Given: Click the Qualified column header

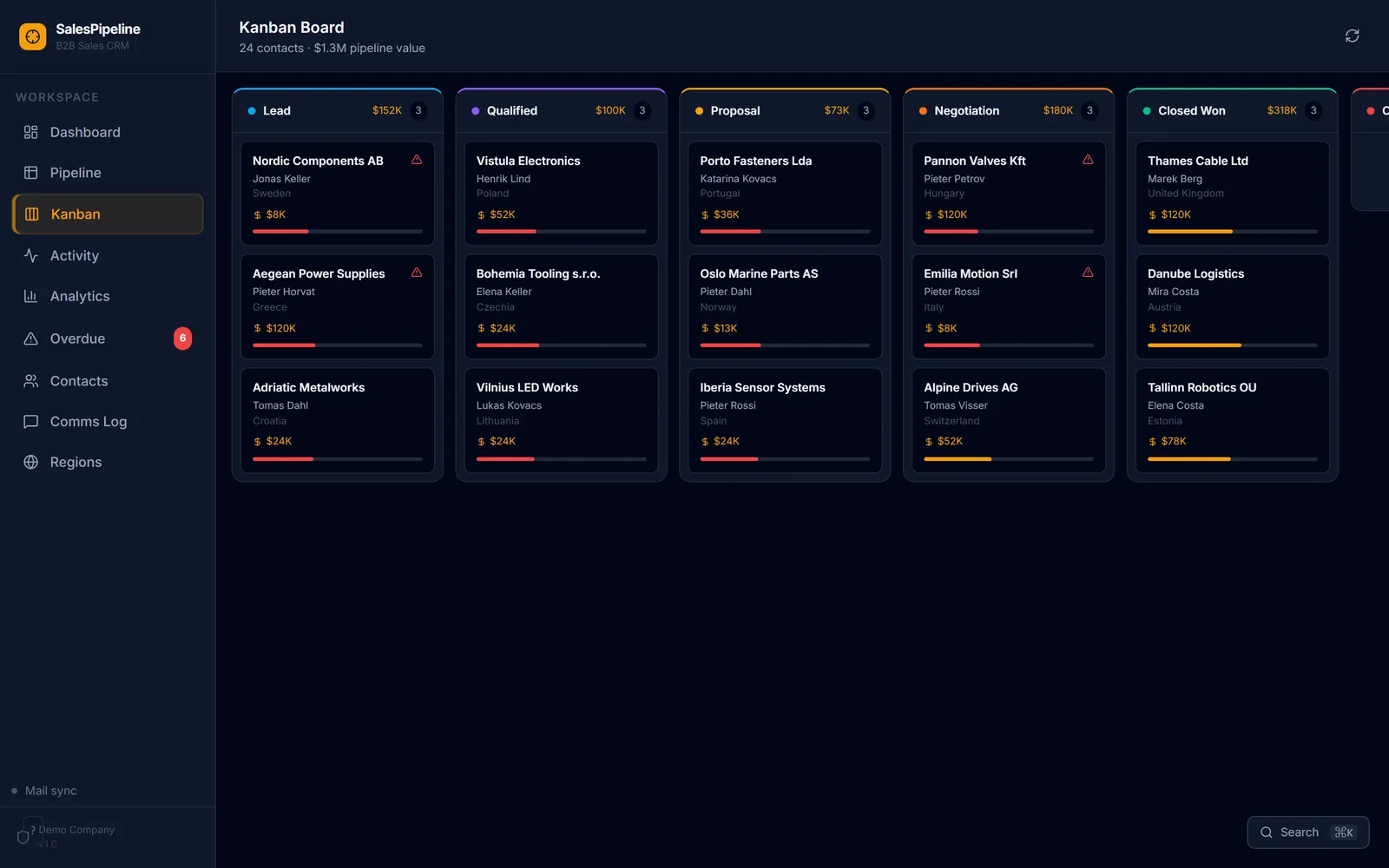Looking at the screenshot, I should coord(562,110).
